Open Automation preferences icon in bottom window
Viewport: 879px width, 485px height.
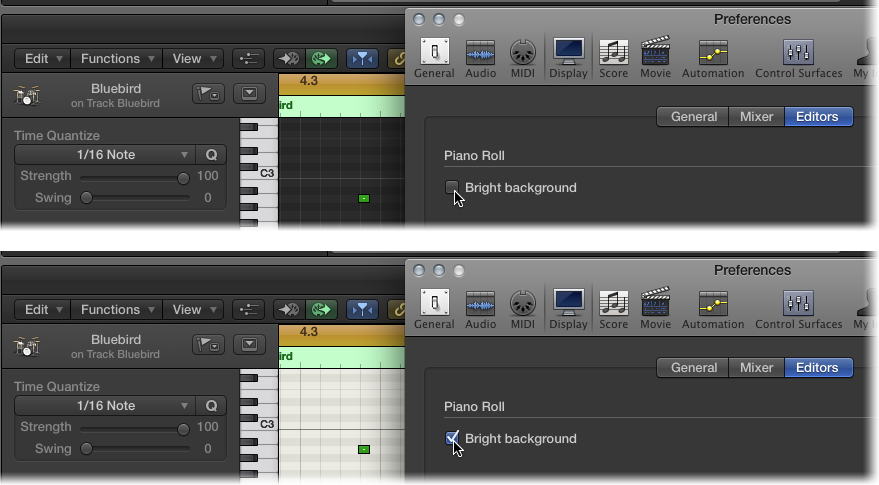pos(713,309)
